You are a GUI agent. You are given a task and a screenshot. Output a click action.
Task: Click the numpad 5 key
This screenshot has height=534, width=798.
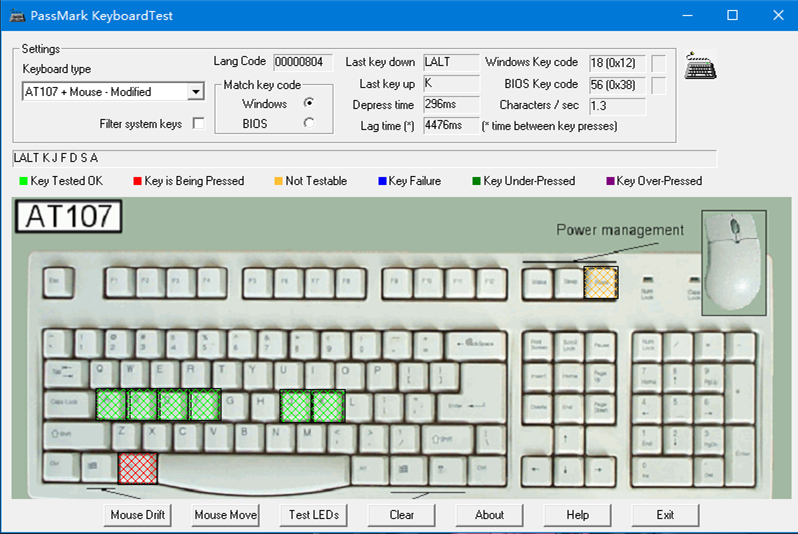click(x=678, y=407)
